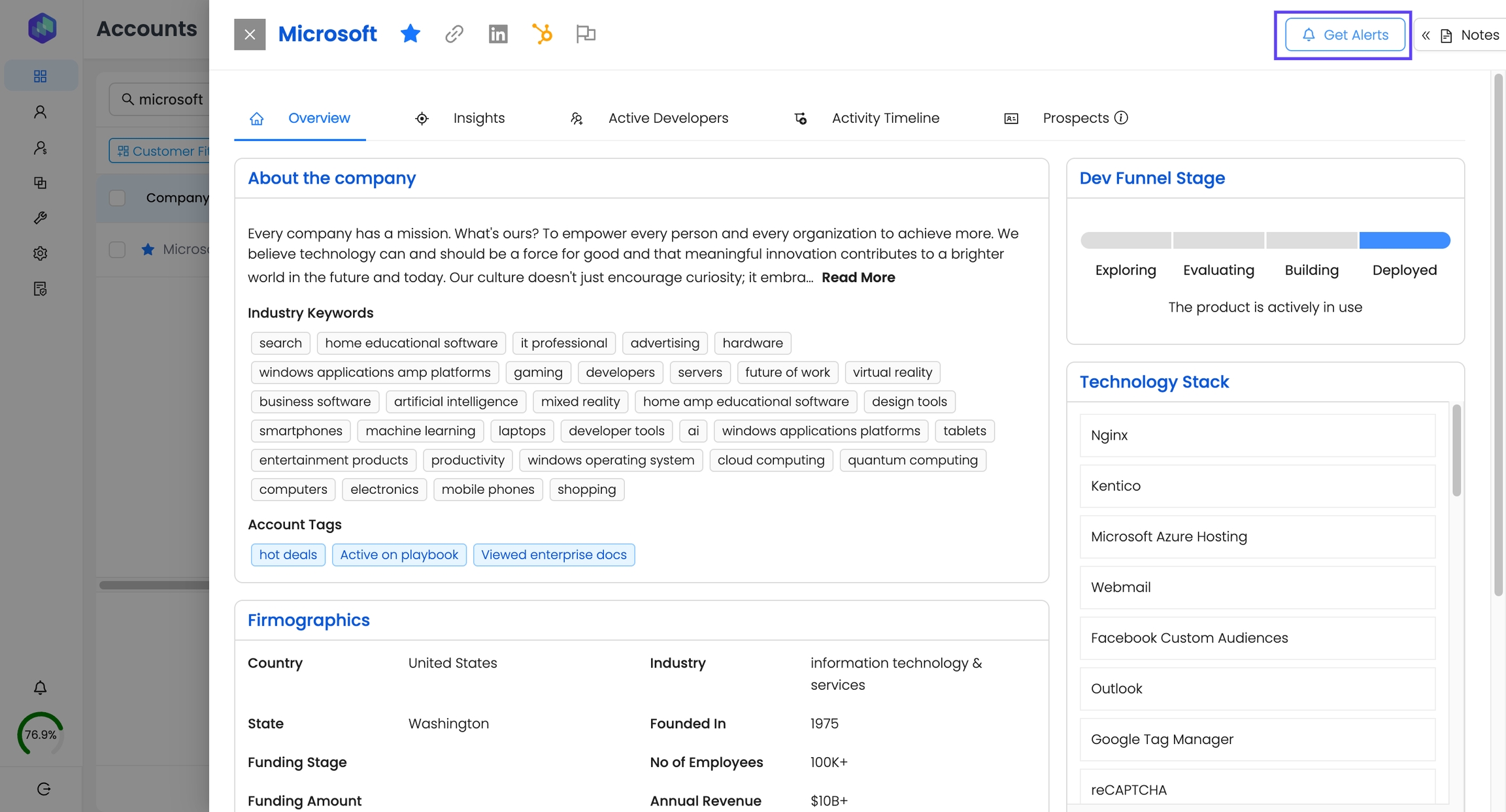Check the Company header checkbox
This screenshot has height=812, width=1506.
tap(117, 198)
